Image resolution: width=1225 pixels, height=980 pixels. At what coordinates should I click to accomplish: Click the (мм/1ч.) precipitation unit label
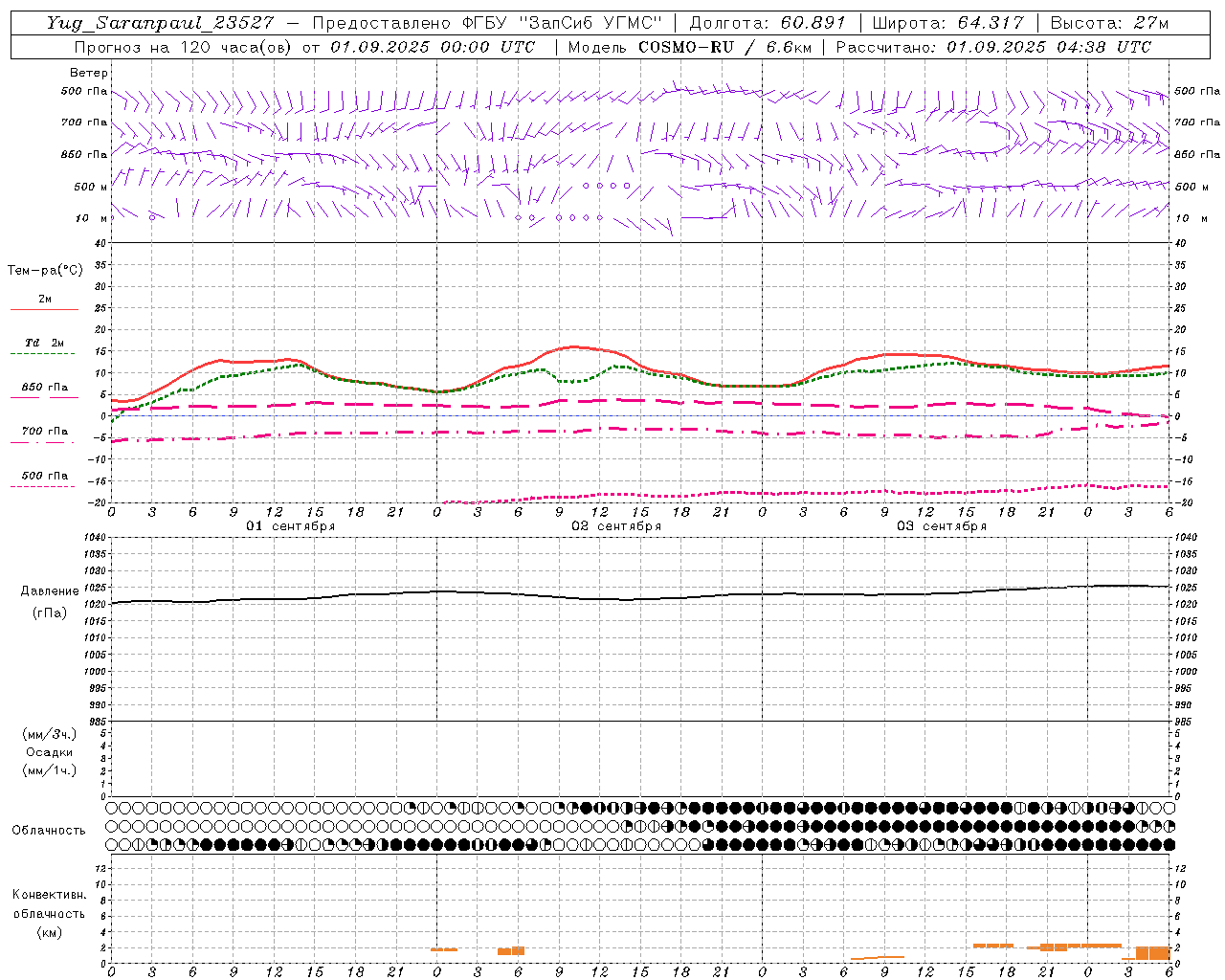coord(50,770)
